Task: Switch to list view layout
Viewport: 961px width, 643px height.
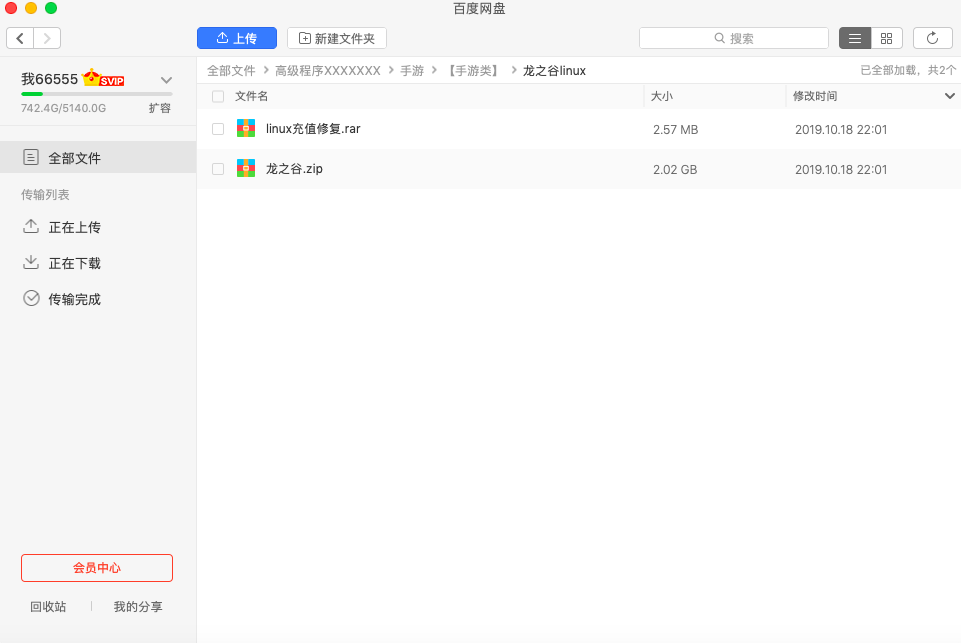Action: click(855, 38)
